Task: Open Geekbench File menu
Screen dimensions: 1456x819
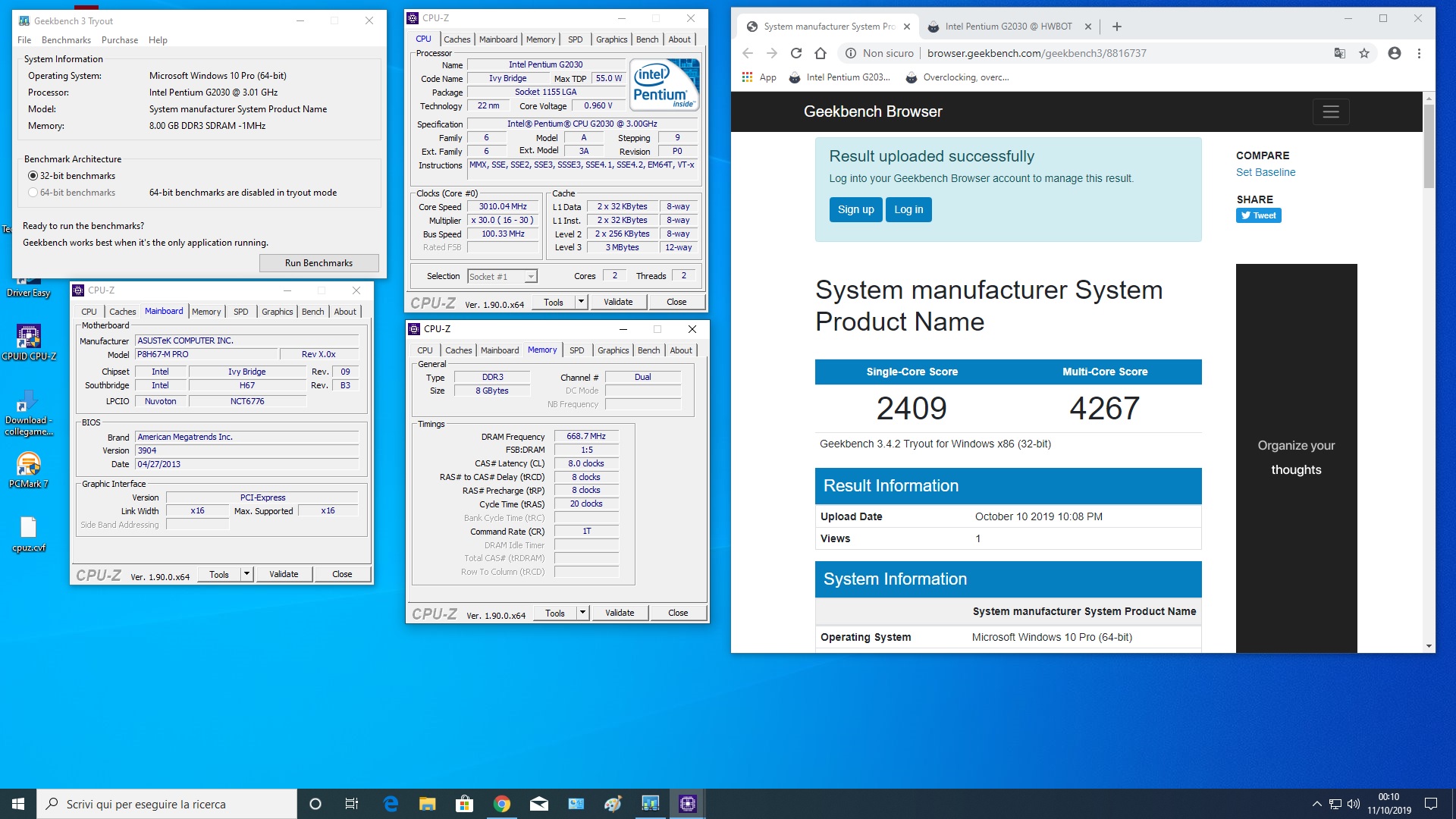Action: [24, 40]
